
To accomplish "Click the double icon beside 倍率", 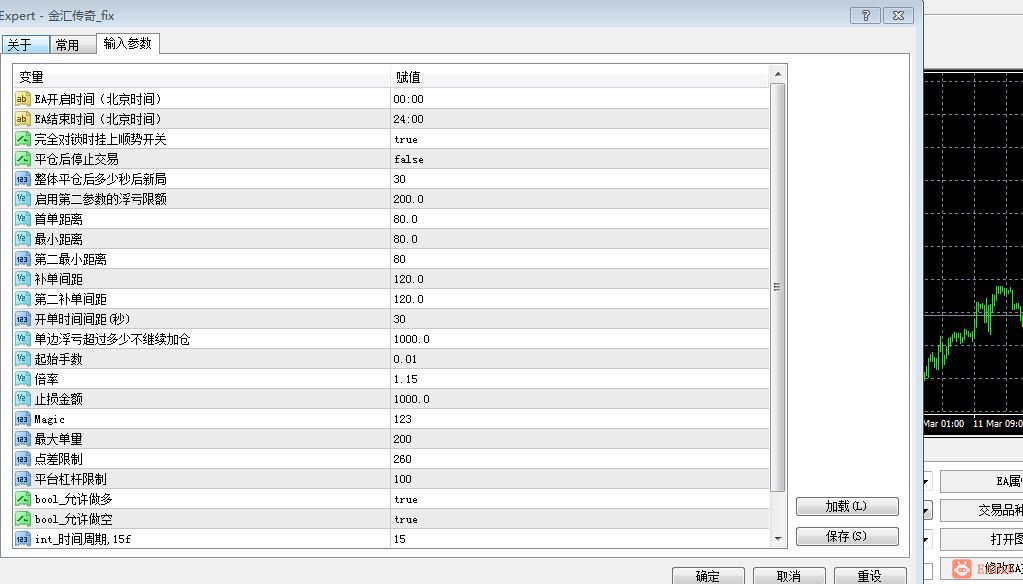I will [x=22, y=379].
